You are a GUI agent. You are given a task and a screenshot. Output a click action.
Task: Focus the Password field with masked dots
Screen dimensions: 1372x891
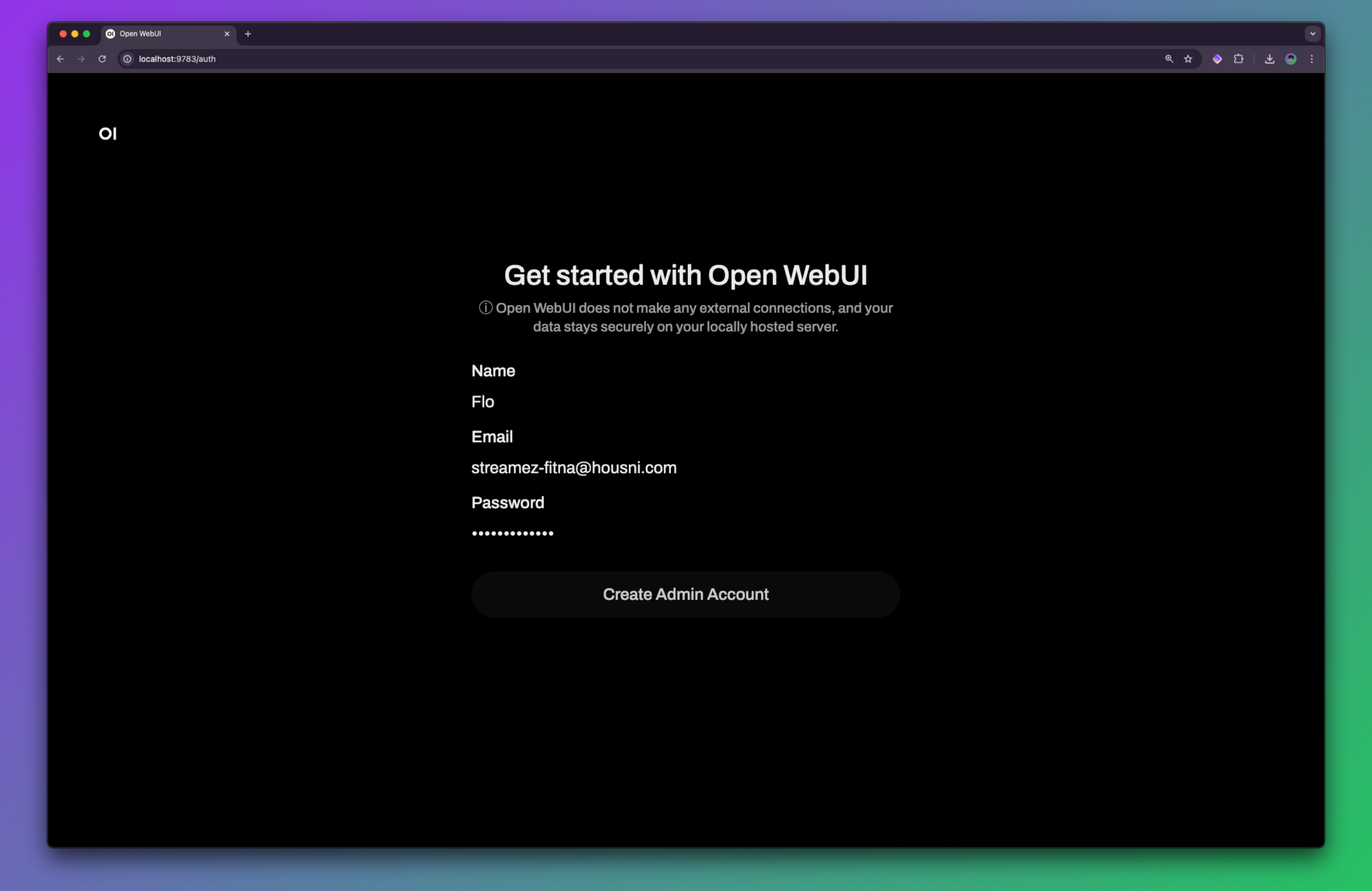pos(686,533)
